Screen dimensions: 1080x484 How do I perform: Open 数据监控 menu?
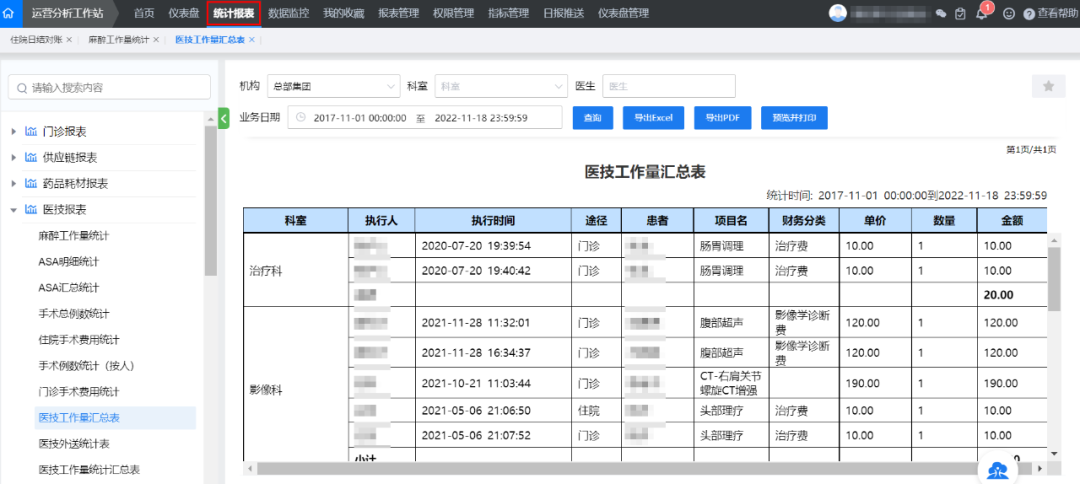coord(289,13)
